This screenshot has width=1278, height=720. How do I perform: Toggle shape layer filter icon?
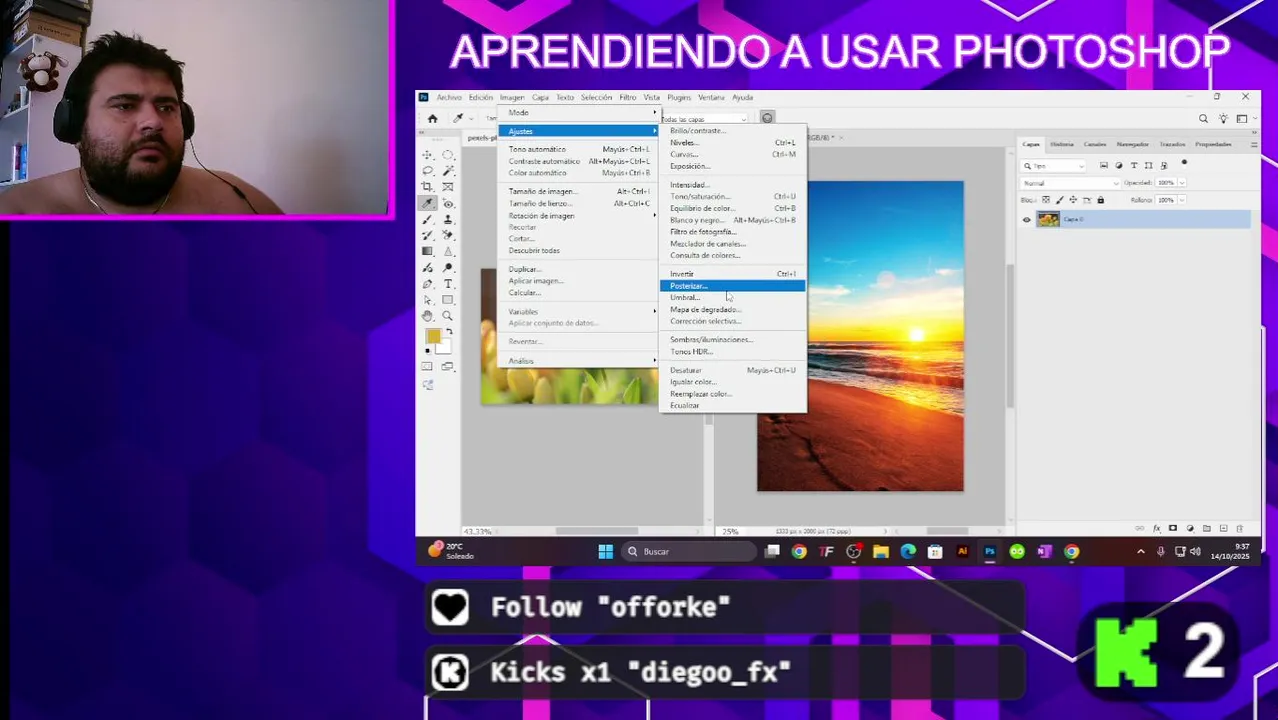click(1148, 166)
